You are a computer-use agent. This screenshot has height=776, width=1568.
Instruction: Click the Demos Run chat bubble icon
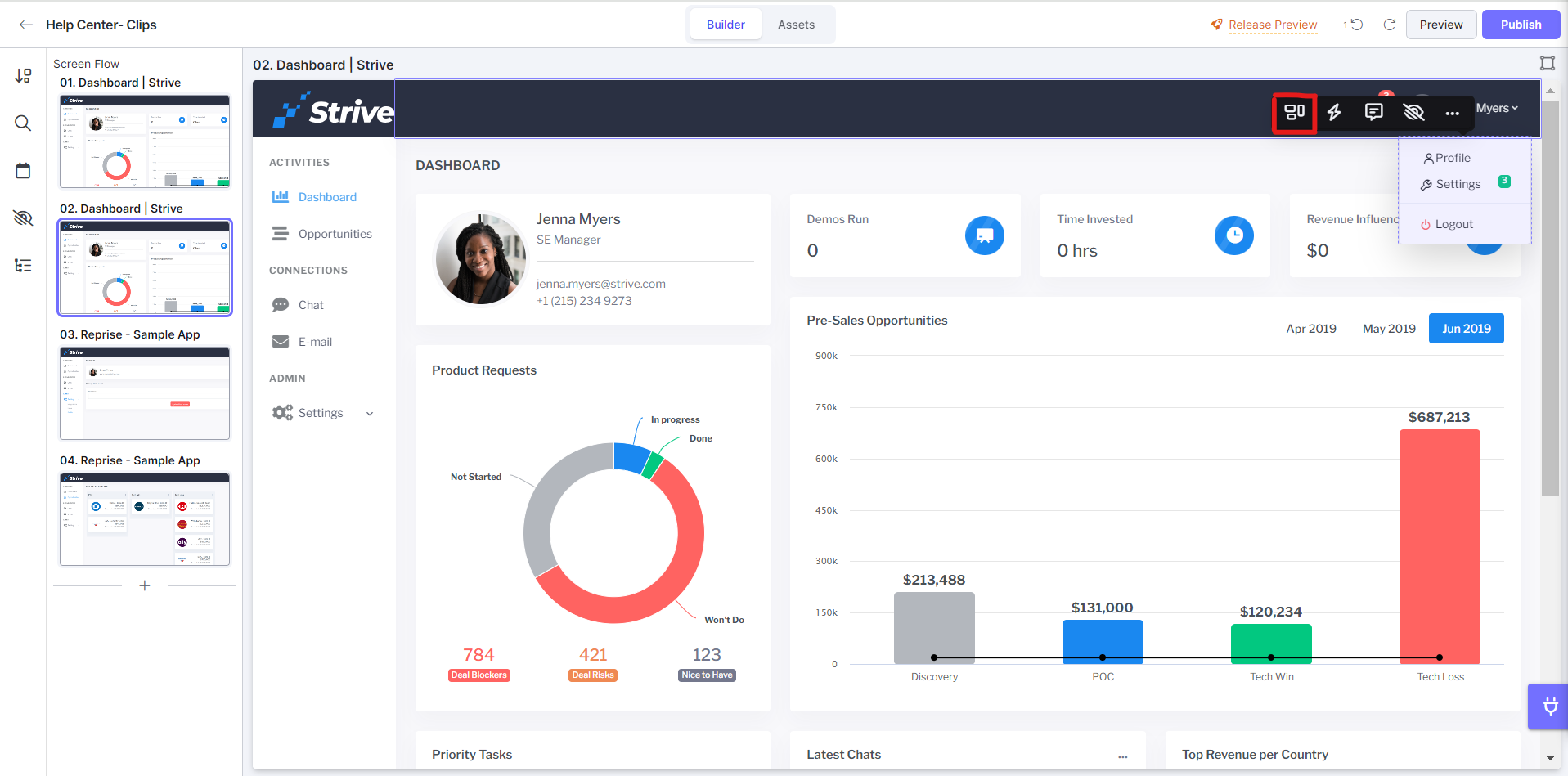click(x=985, y=235)
